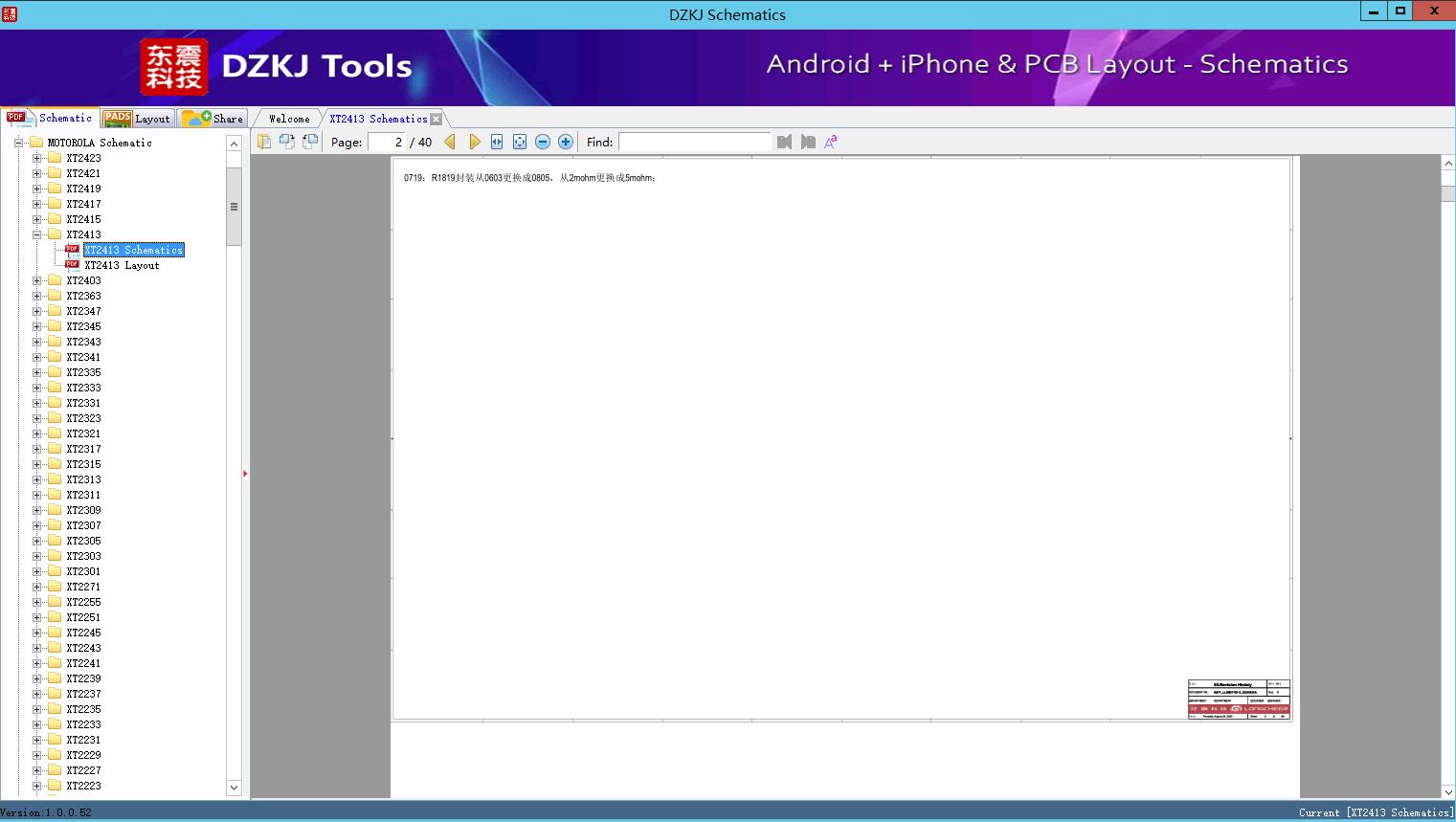Click the match case find icon
This screenshot has height=822, width=1456.
(831, 142)
